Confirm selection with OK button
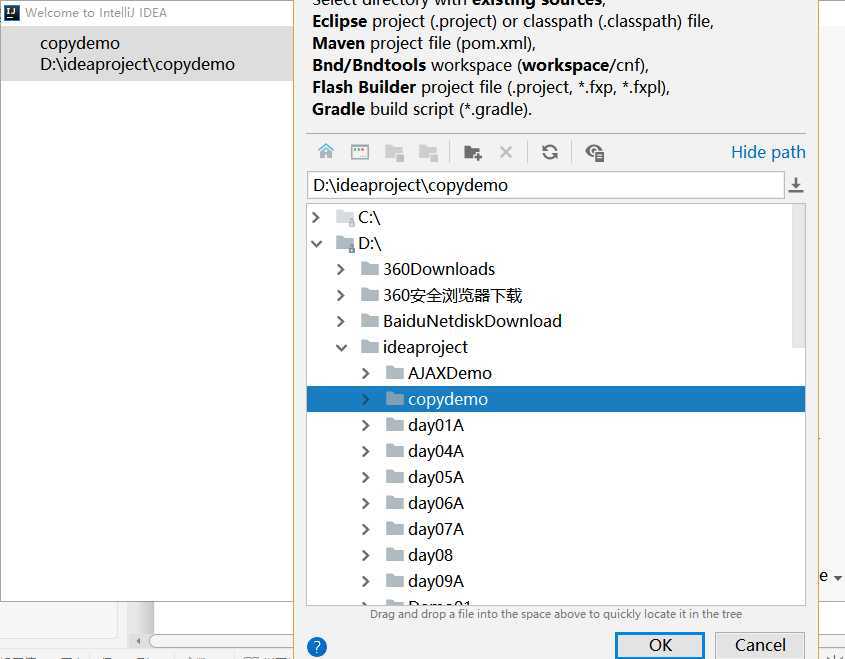The height and width of the screenshot is (659, 845). [x=660, y=645]
